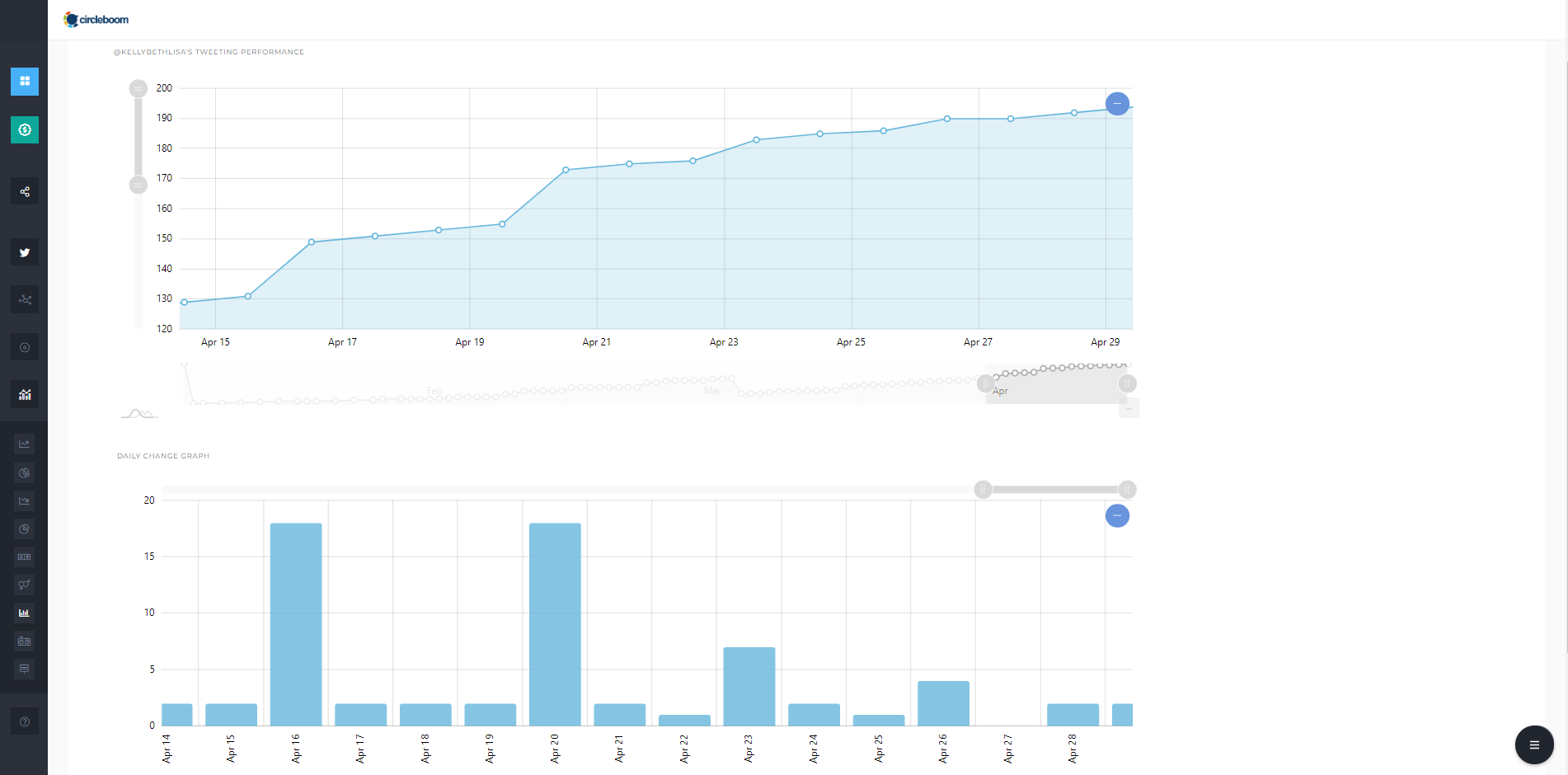Click zoom-out button on tweeting performance chart
This screenshot has height=775, width=1568.
[1117, 104]
